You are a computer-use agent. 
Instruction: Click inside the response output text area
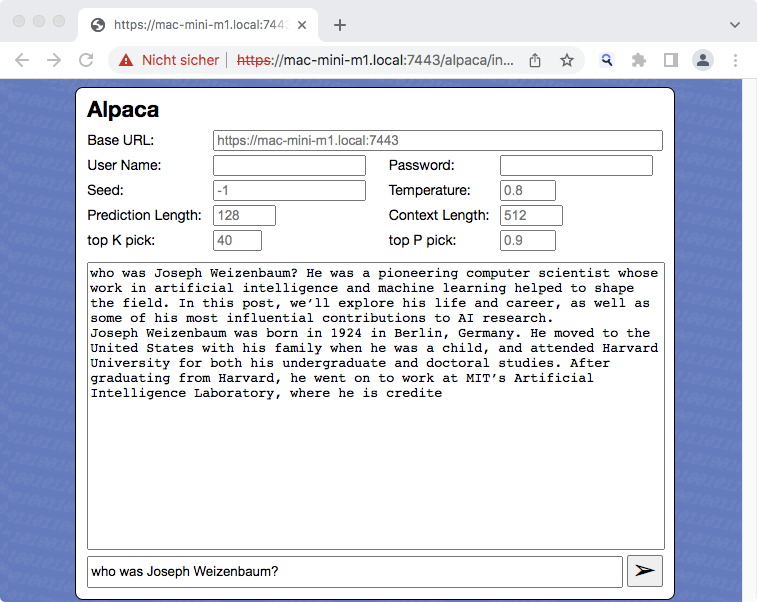[x=376, y=406]
